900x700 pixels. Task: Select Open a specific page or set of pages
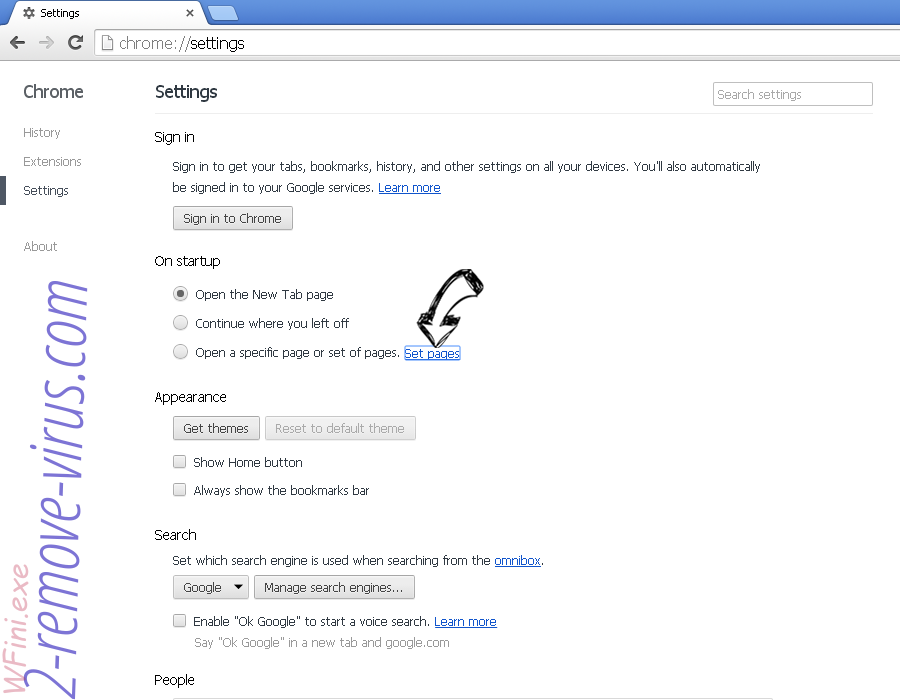pos(180,351)
